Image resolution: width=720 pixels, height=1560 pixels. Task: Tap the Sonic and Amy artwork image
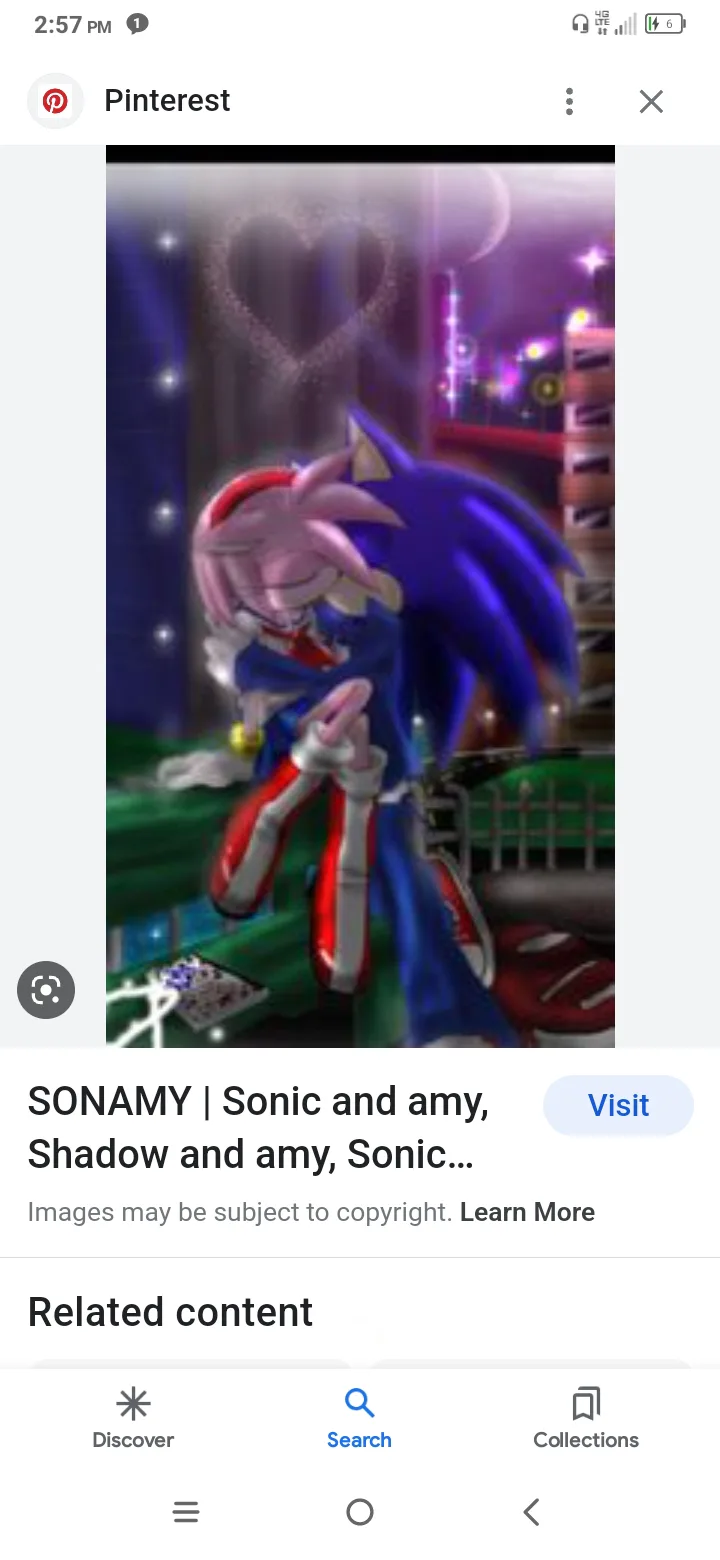(x=360, y=596)
